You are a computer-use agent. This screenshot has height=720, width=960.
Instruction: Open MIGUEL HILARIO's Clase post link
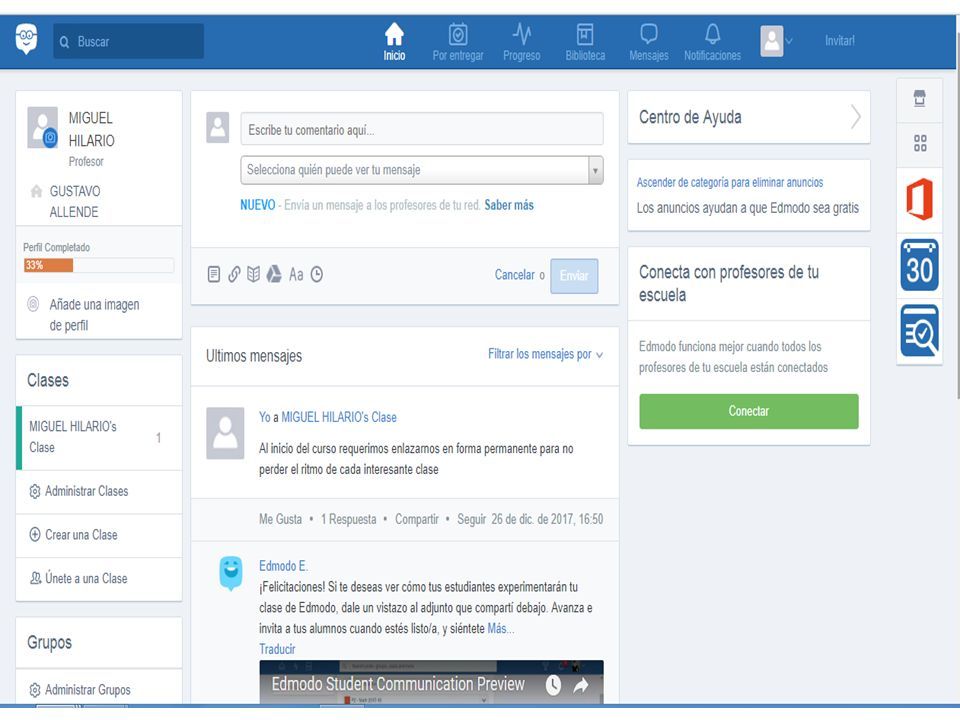pyautogui.click(x=339, y=417)
